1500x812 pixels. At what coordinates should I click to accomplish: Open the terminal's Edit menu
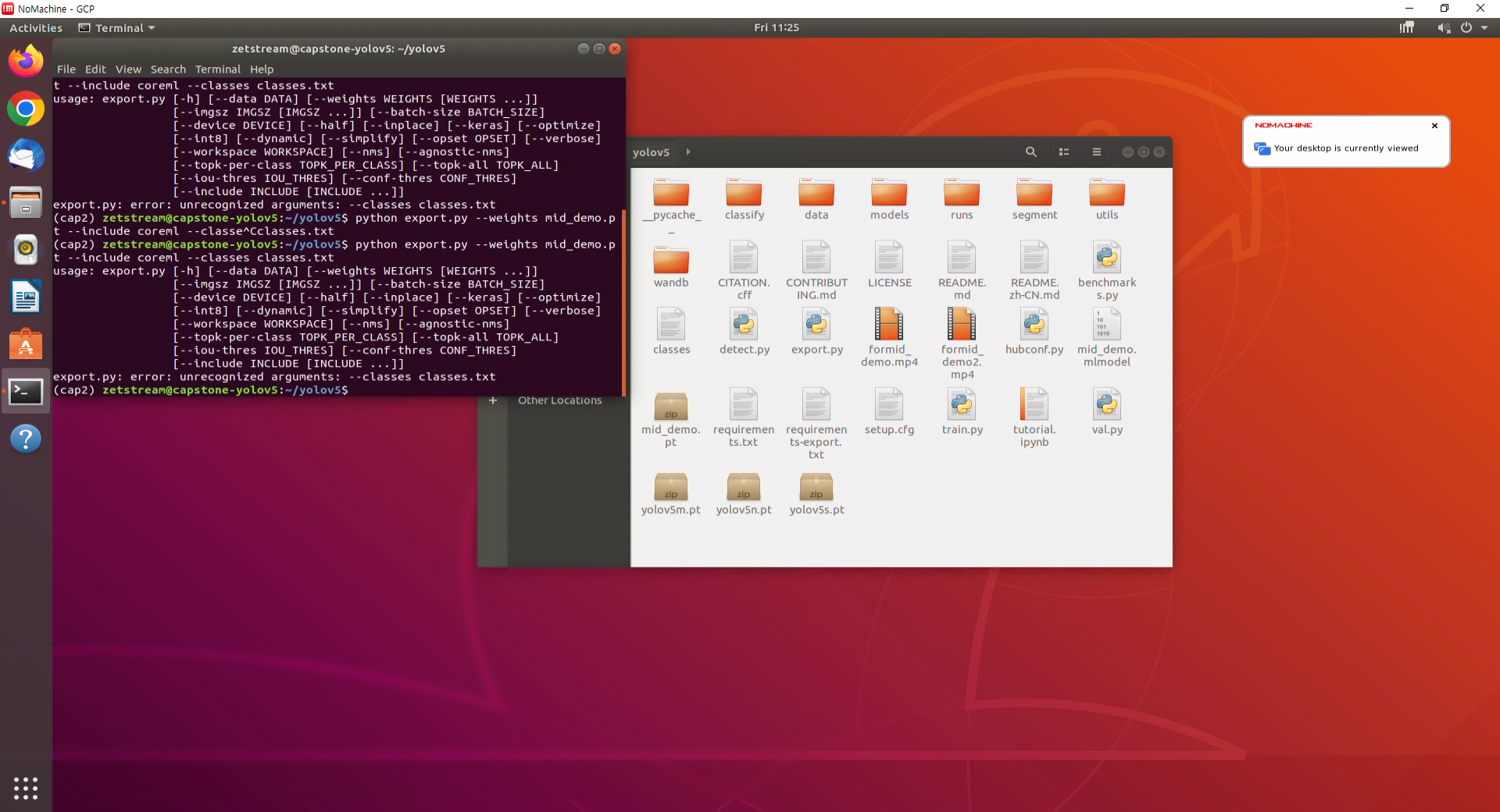click(95, 69)
